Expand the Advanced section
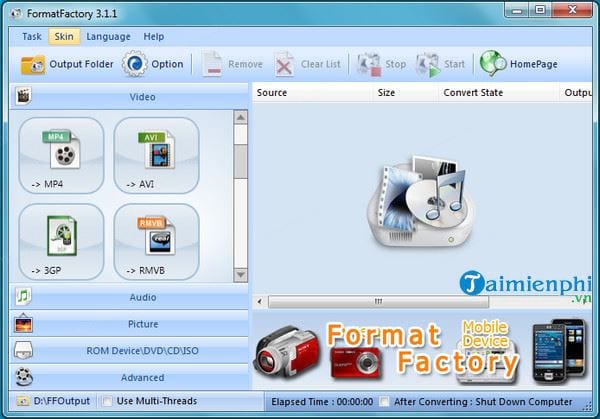600x419 pixels. (x=129, y=377)
